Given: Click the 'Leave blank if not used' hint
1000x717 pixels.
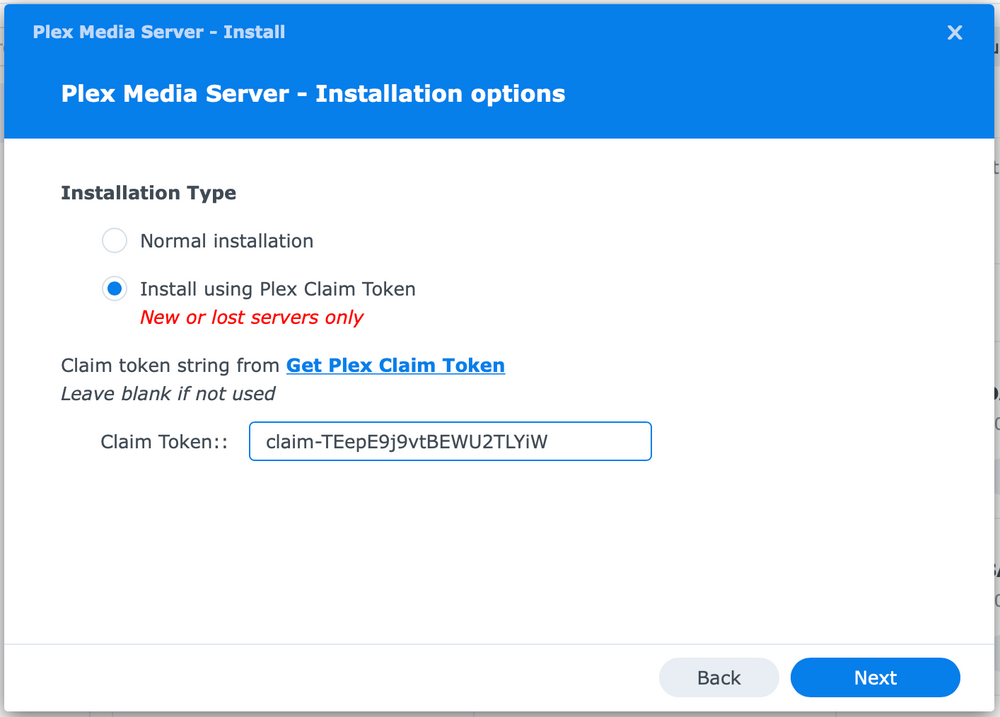Looking at the screenshot, I should pos(168,393).
